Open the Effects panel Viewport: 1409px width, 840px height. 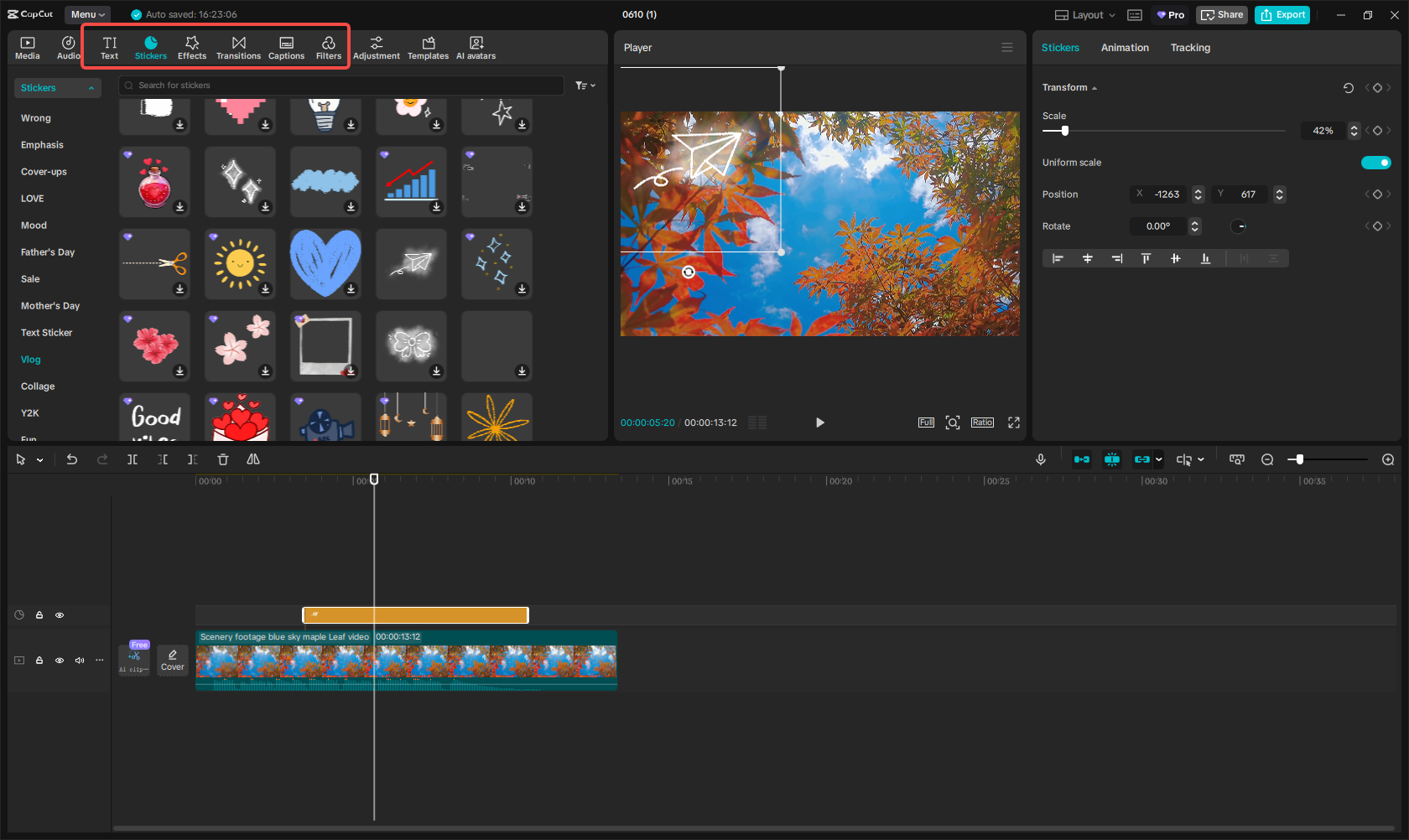tap(192, 46)
